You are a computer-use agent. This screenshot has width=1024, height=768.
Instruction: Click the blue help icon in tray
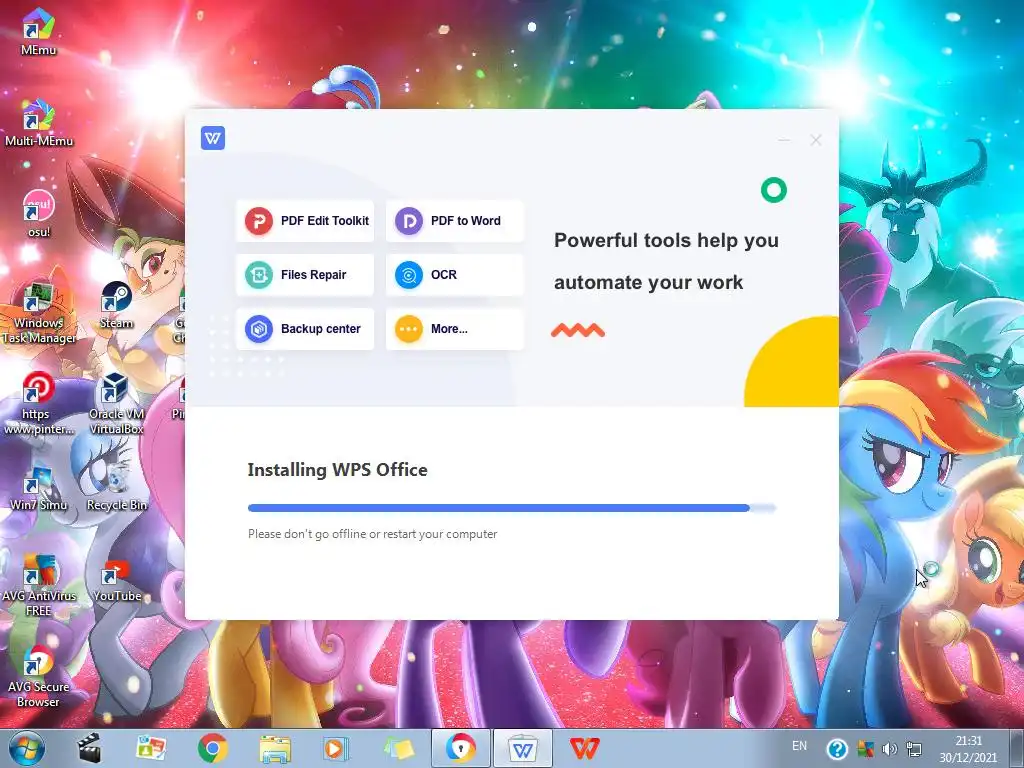(x=837, y=748)
